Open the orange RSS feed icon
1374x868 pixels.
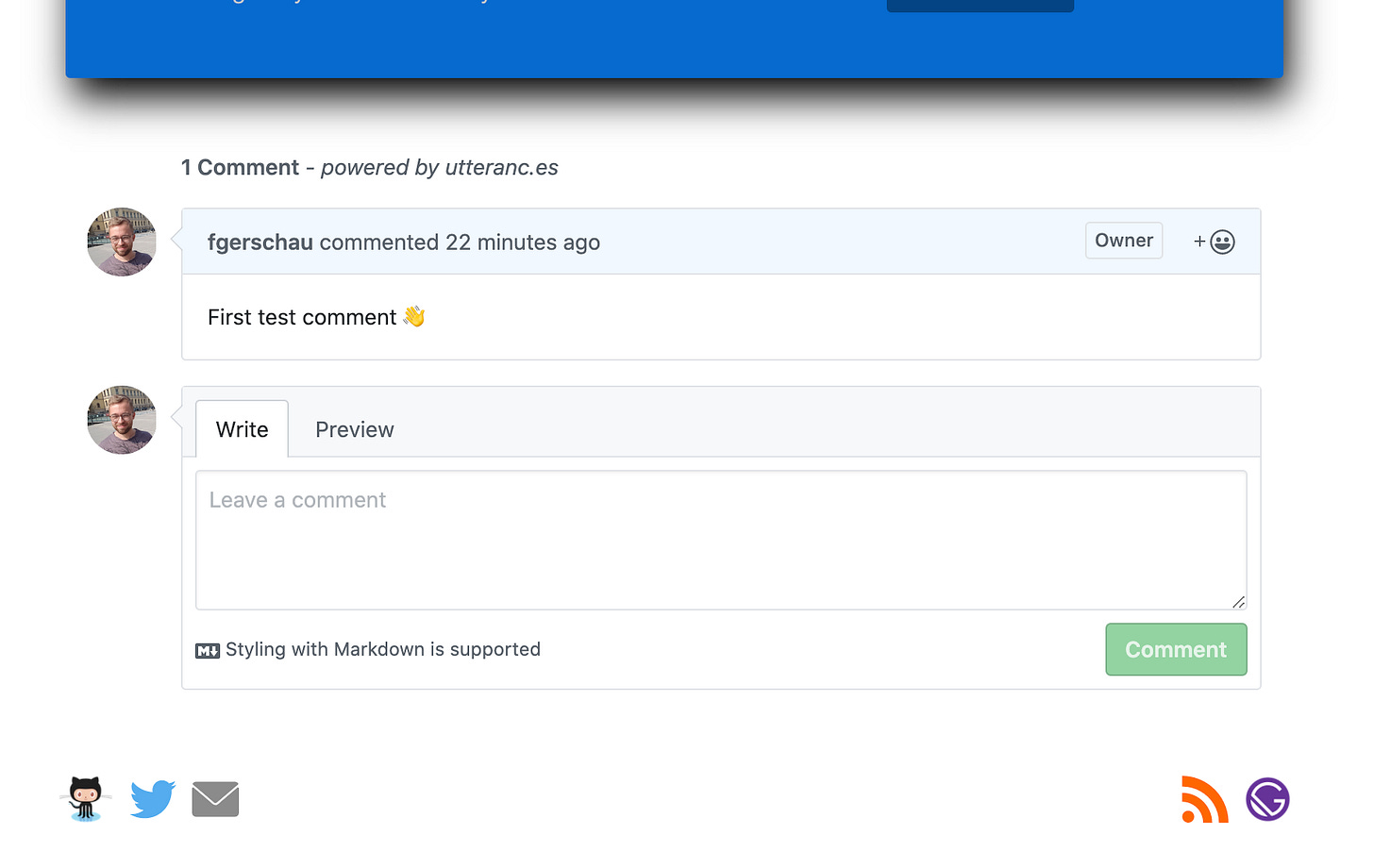pos(1204,799)
